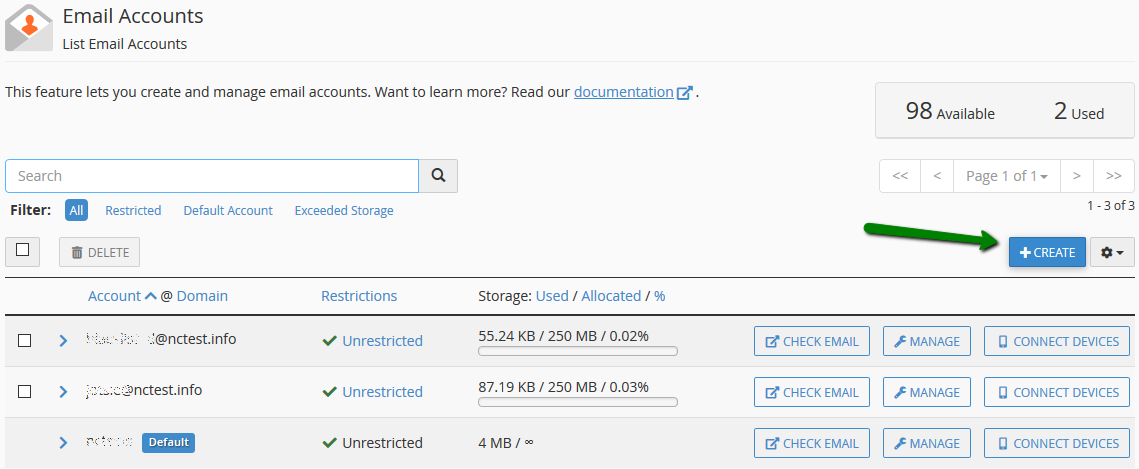Select the Restricted filter
The width and height of the screenshot is (1139, 469).
[x=133, y=211]
